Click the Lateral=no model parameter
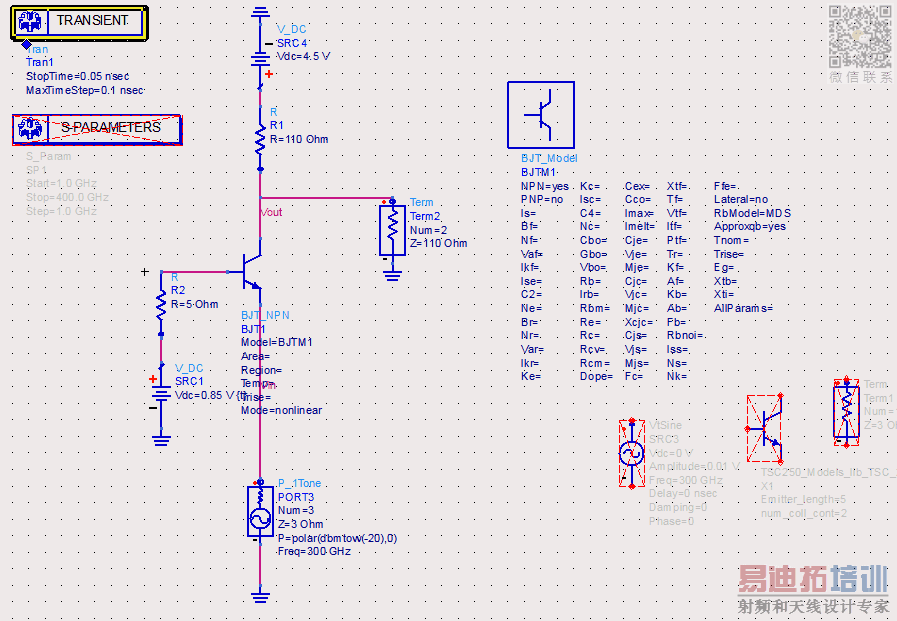 point(741,200)
